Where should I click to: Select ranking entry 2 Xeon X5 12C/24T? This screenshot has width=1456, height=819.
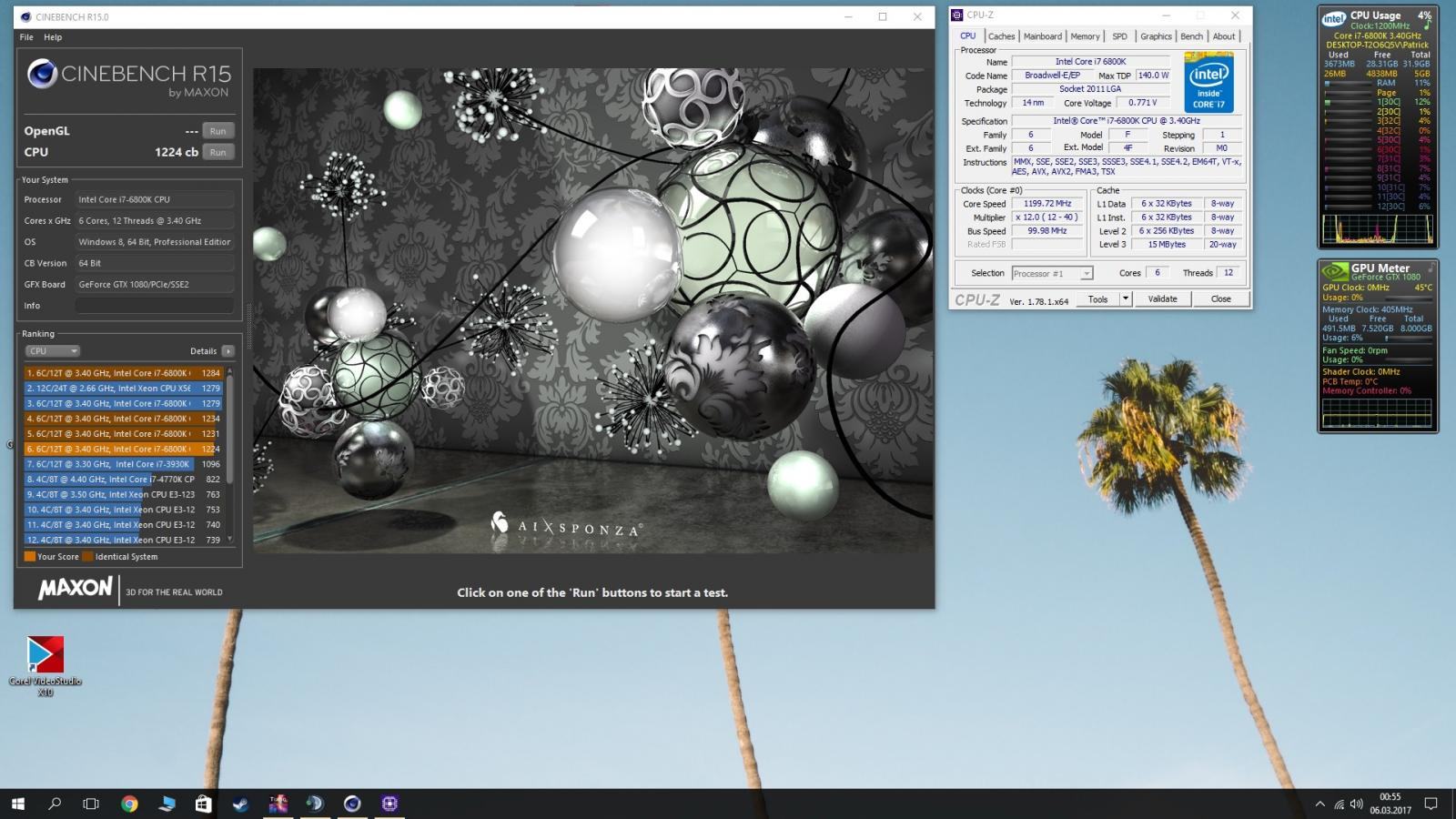(124, 389)
